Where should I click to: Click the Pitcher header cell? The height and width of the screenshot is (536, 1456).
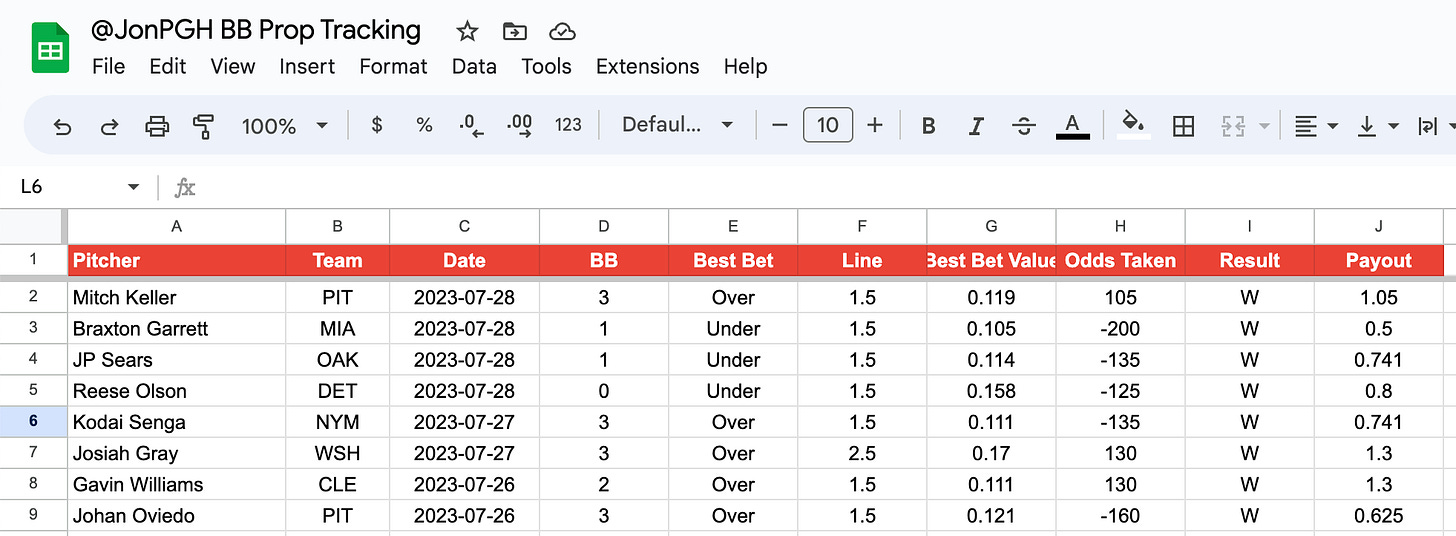click(x=177, y=260)
